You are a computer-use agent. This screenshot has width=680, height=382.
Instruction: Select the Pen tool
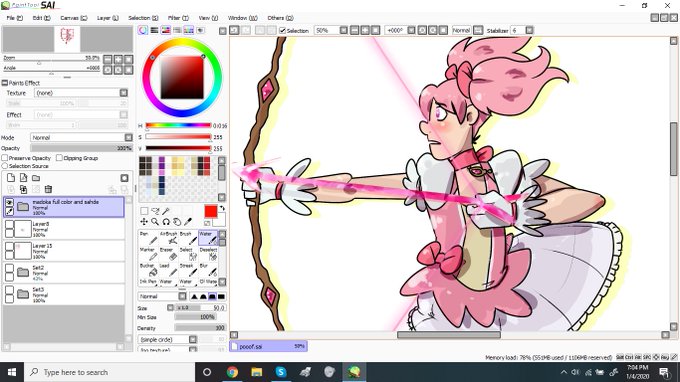click(x=148, y=238)
